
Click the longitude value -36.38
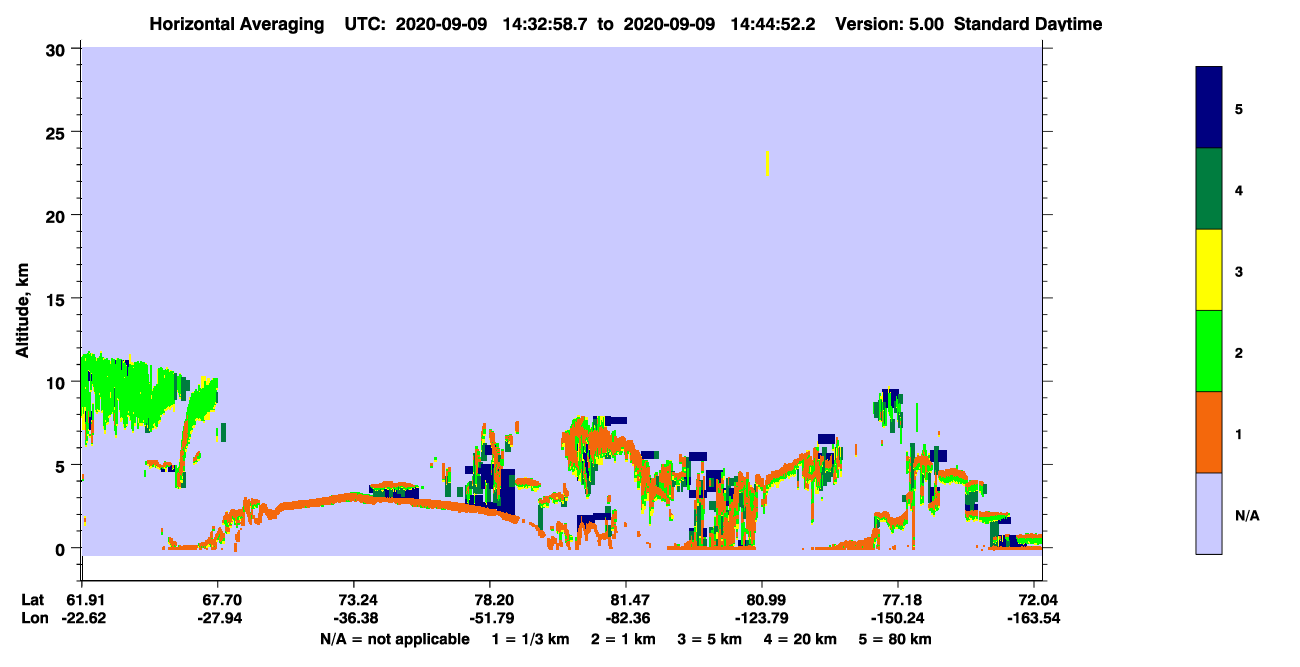[x=354, y=618]
